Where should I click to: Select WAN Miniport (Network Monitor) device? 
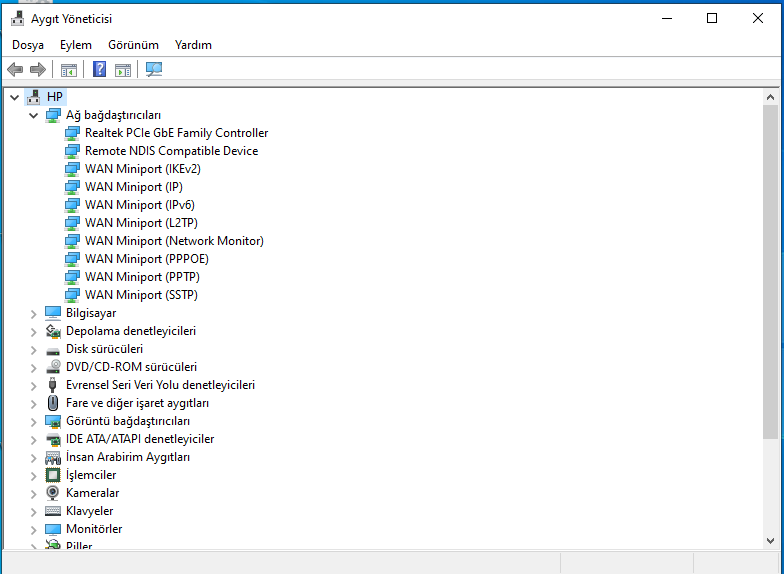point(174,241)
